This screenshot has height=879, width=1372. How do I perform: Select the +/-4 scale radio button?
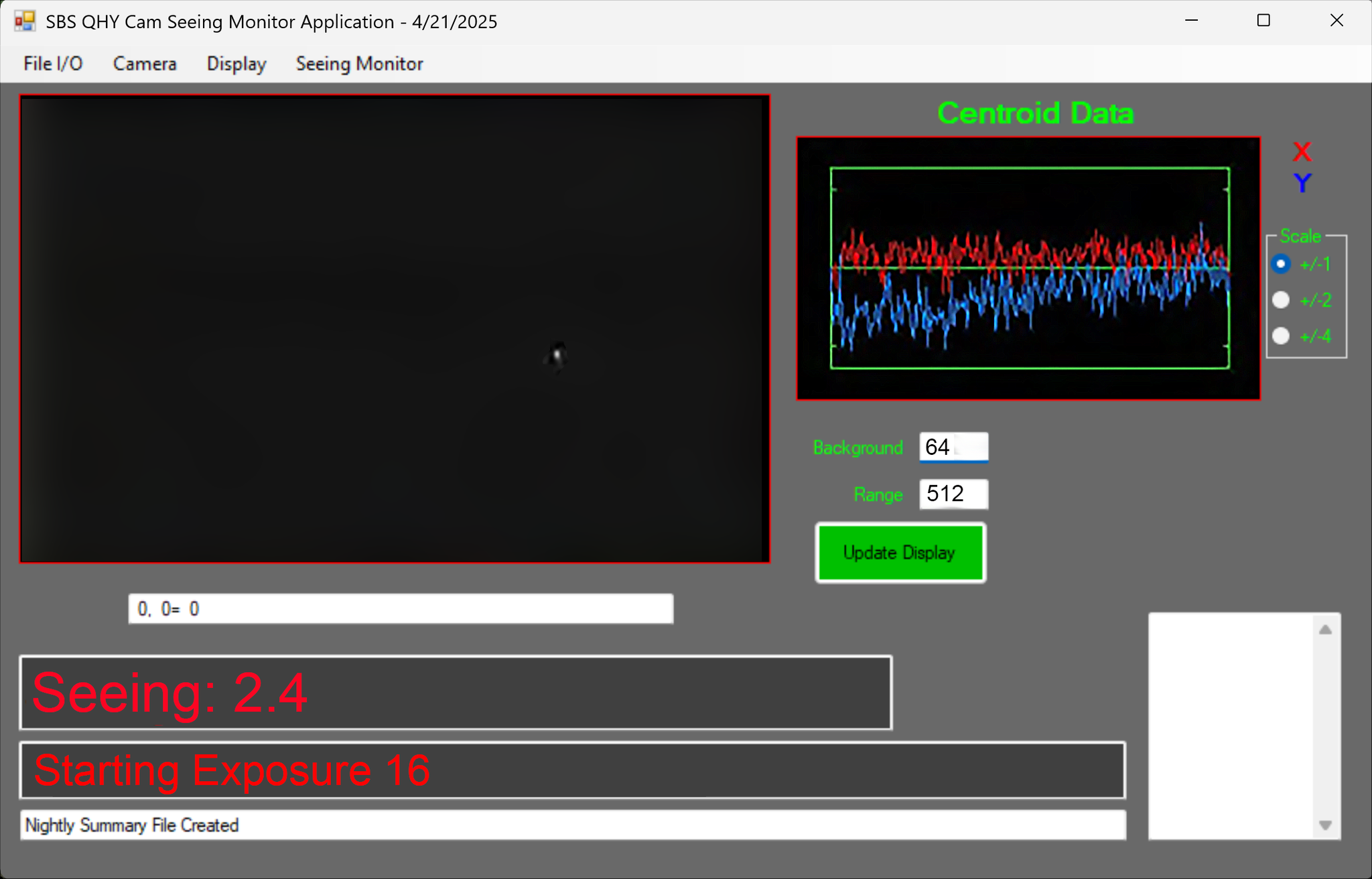[x=1281, y=336]
